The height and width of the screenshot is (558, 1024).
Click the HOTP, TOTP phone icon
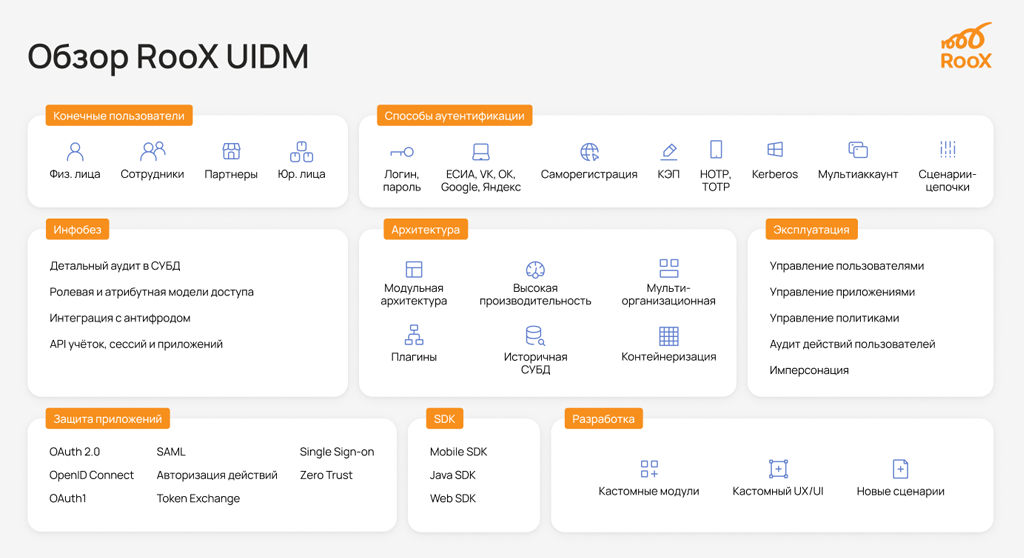(716, 150)
